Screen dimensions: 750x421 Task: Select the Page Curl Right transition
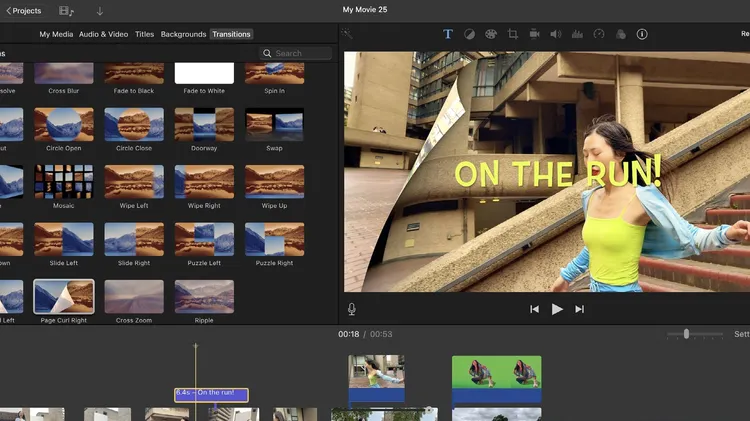[64, 297]
